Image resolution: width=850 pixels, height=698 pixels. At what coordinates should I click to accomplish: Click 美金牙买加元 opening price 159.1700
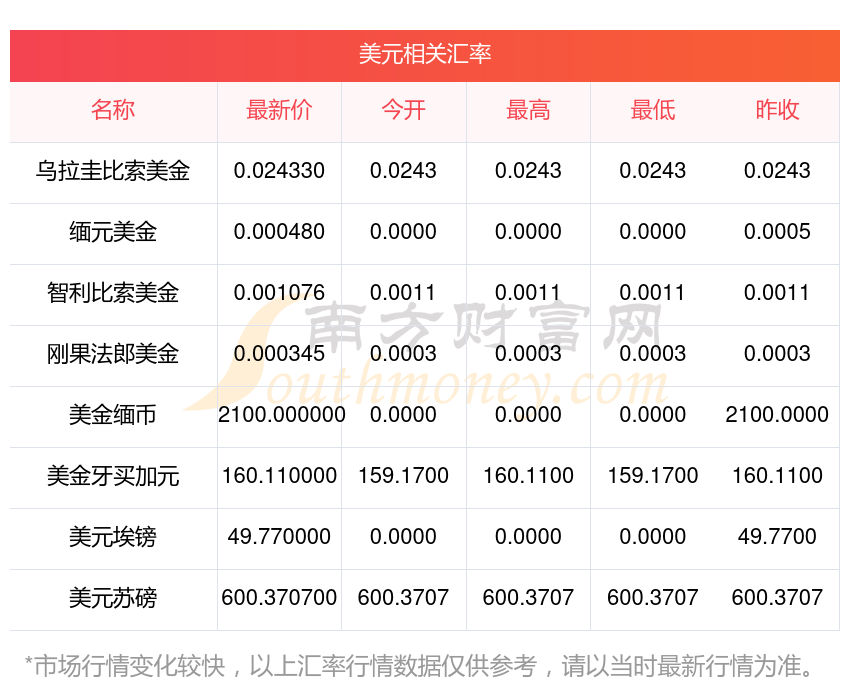403,476
